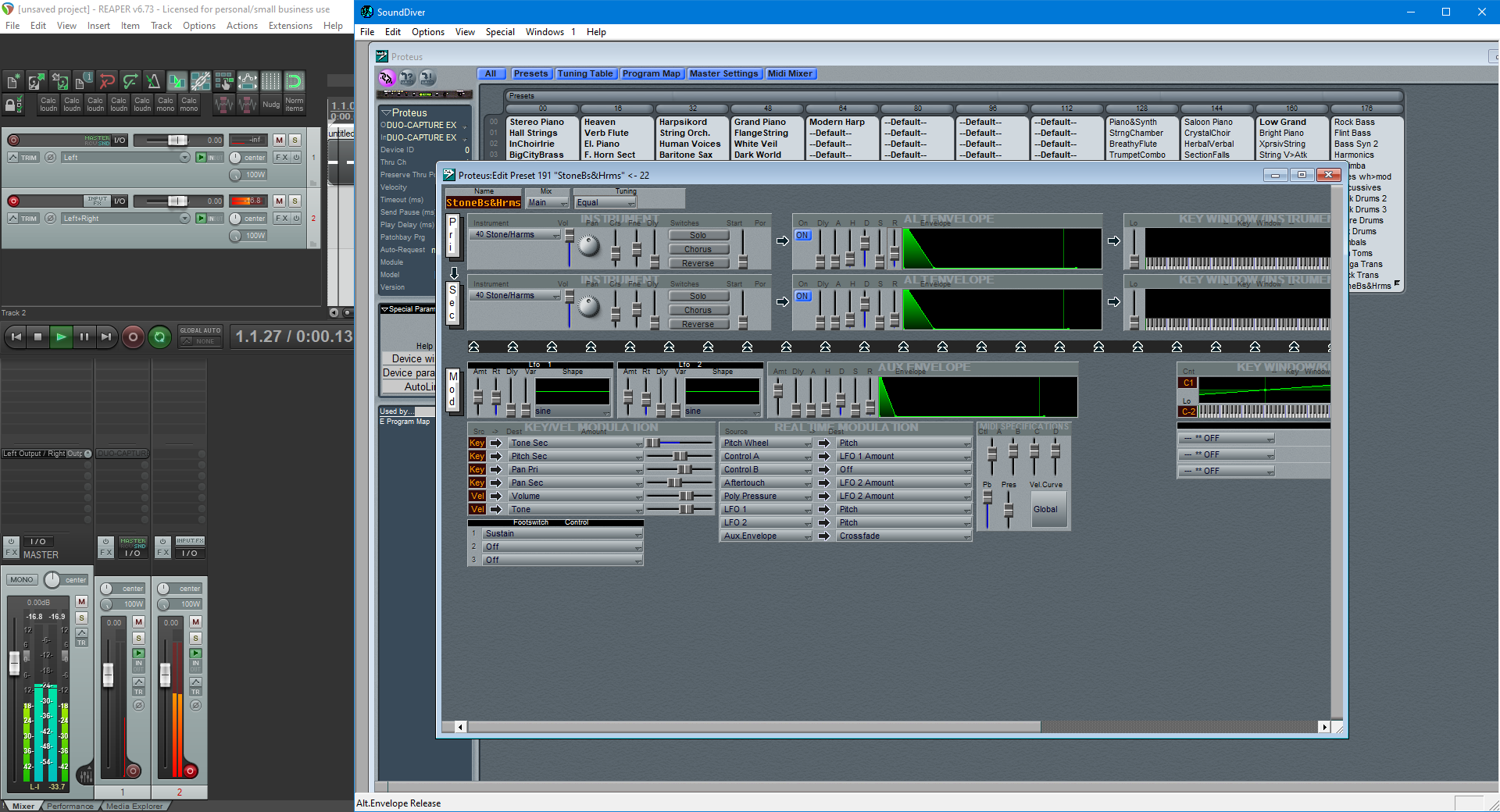Open track 1 input dropdown showing Left
The height and width of the screenshot is (812, 1500).
125,157
